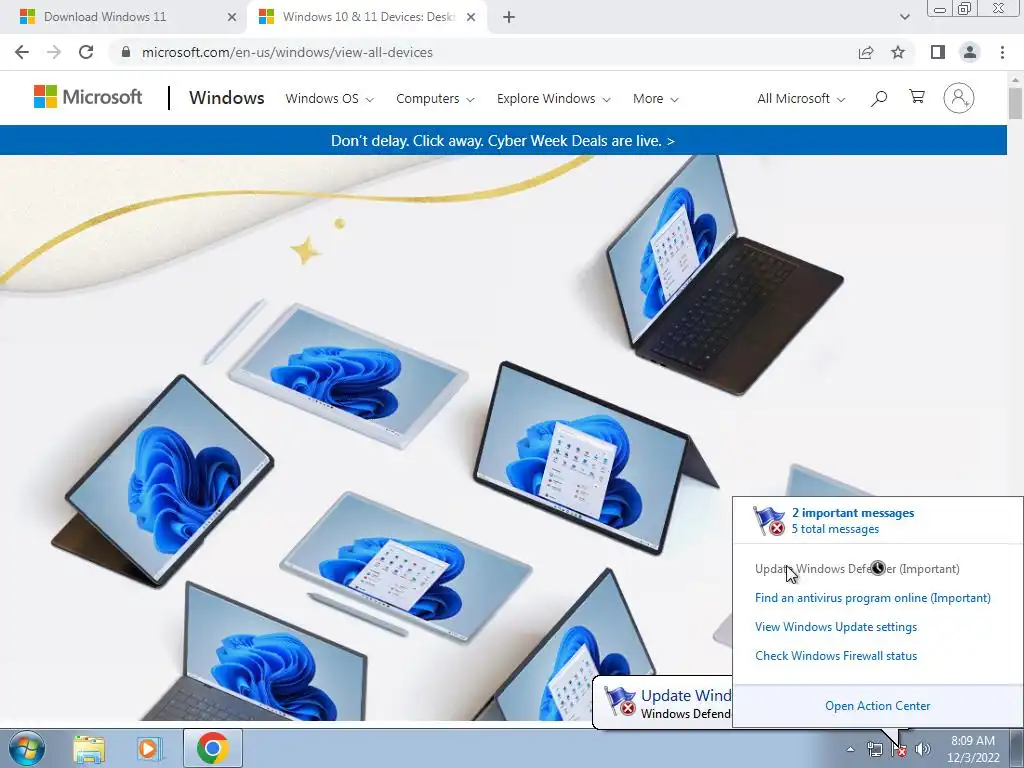Click the sign-in account icon

pyautogui.click(x=959, y=98)
